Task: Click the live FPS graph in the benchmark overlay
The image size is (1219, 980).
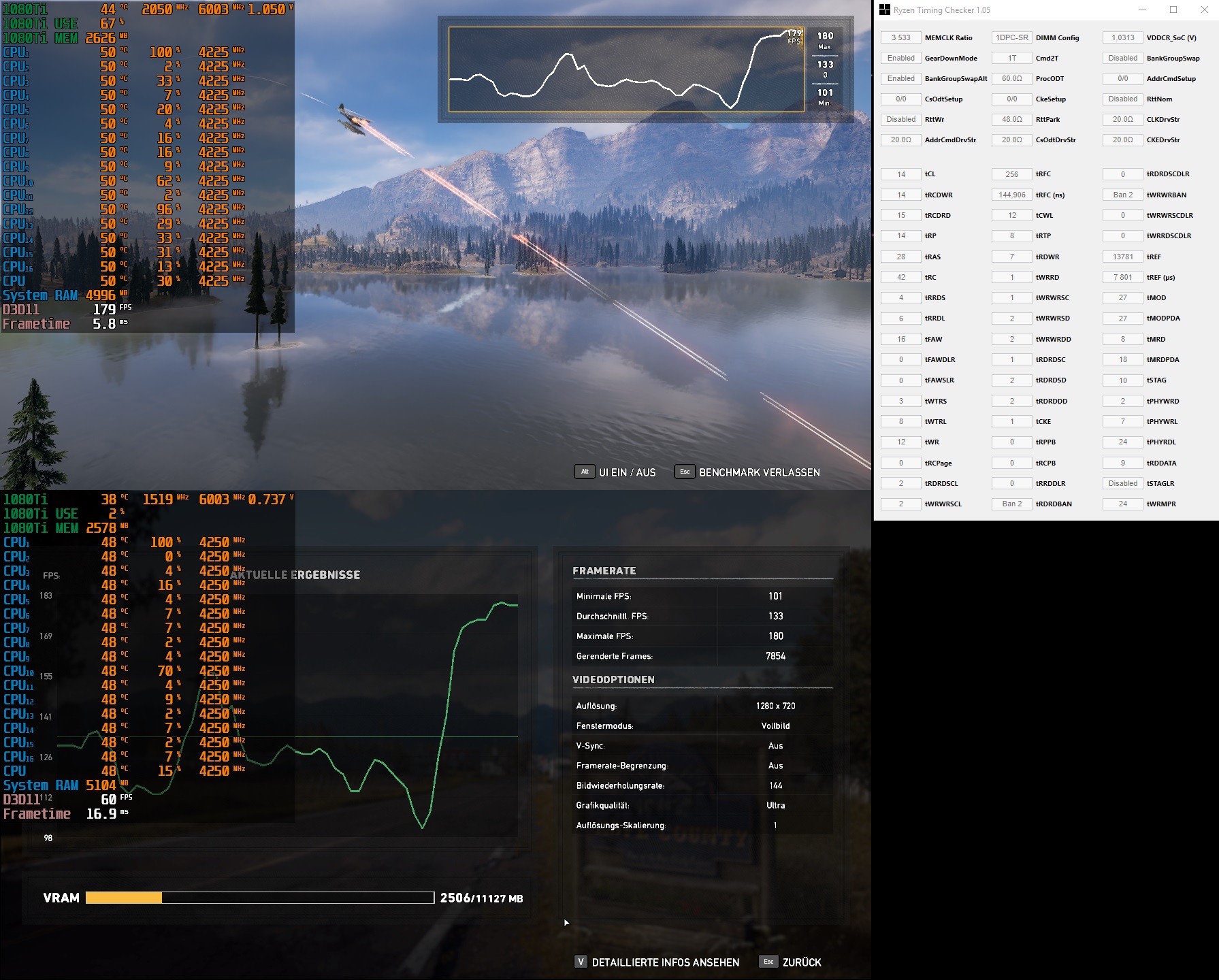Action: click(627, 69)
